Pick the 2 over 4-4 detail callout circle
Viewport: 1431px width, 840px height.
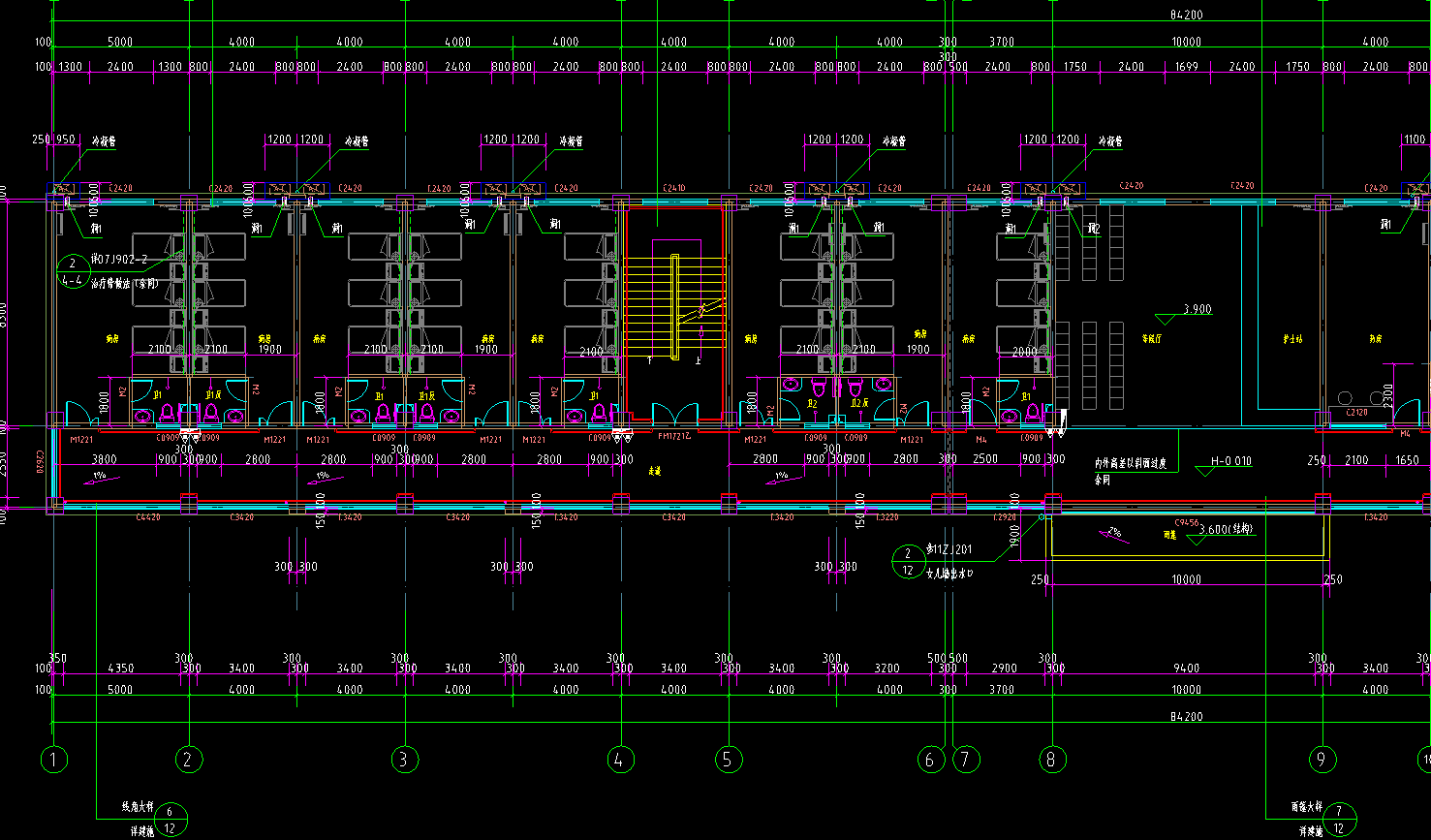coord(72,272)
